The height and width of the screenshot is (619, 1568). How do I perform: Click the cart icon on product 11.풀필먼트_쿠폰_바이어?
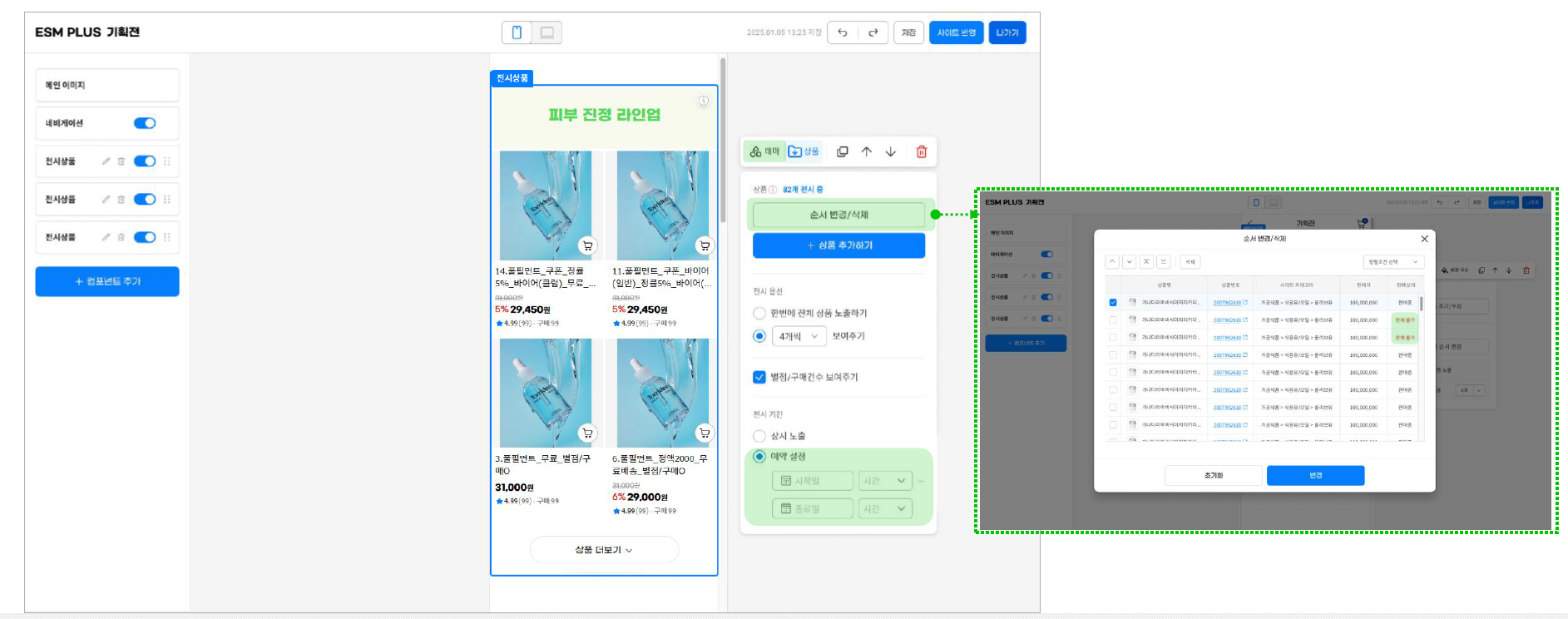click(x=705, y=245)
